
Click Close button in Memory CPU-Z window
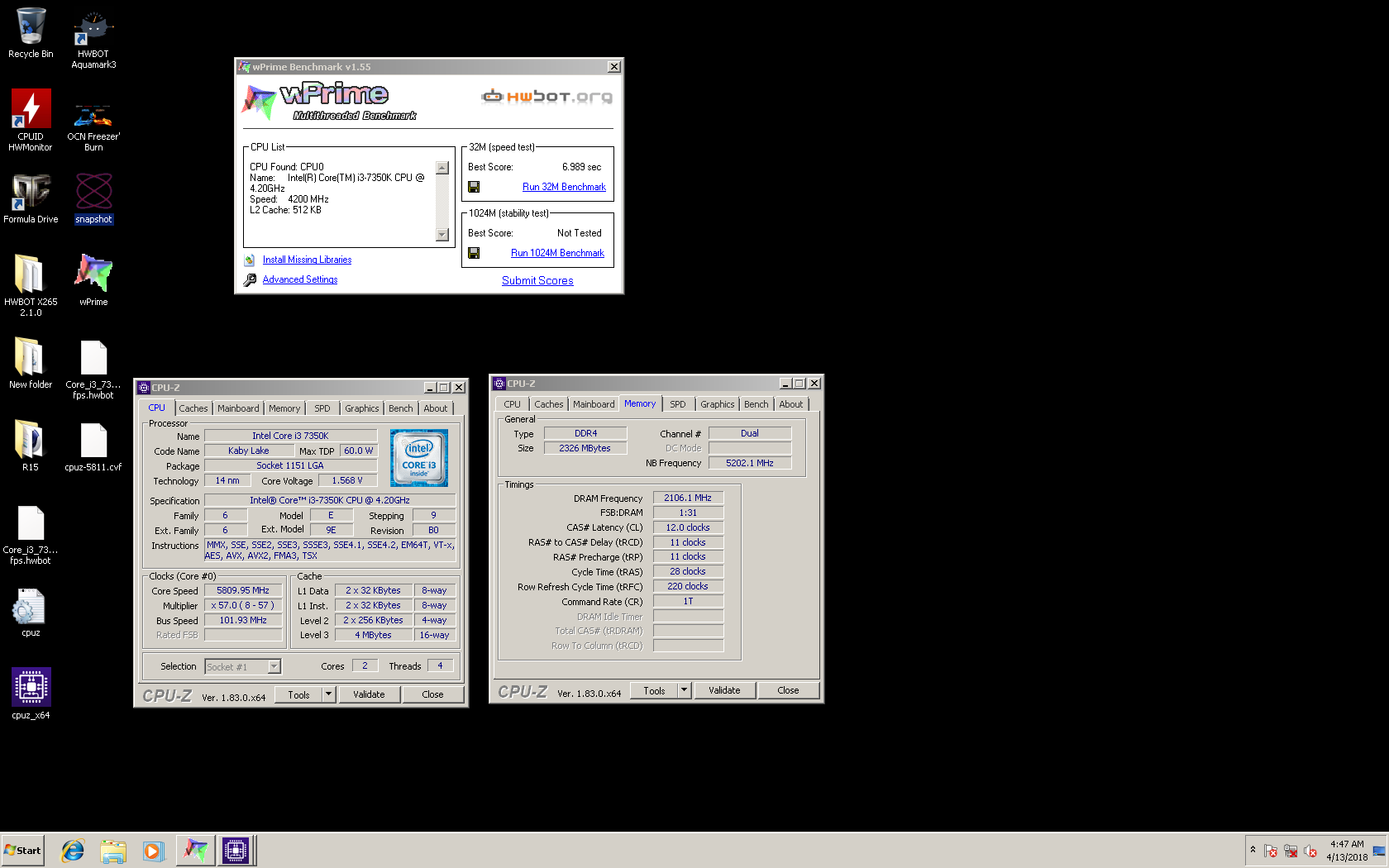point(788,690)
